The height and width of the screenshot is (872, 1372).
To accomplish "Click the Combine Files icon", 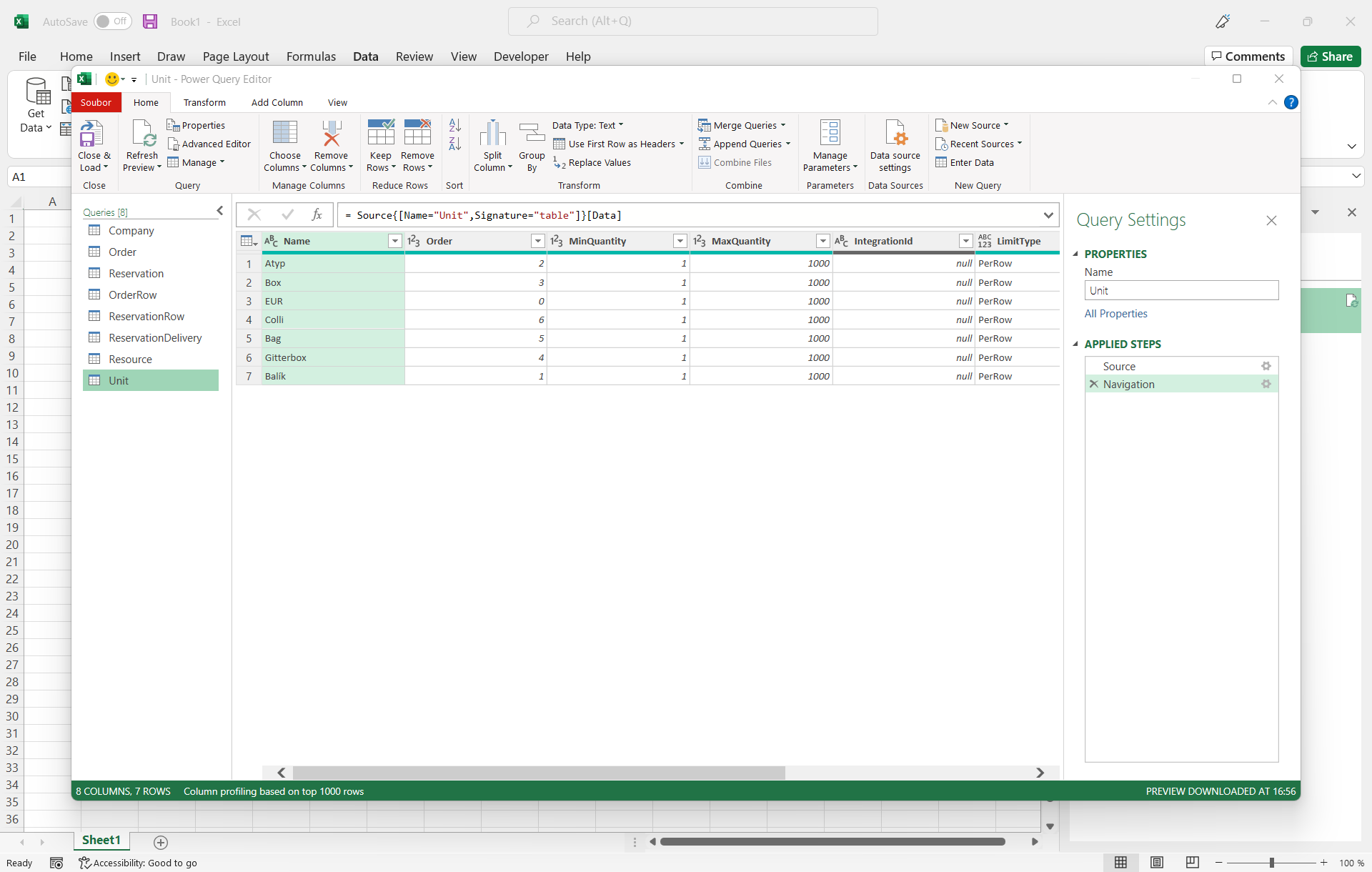I will (705, 162).
